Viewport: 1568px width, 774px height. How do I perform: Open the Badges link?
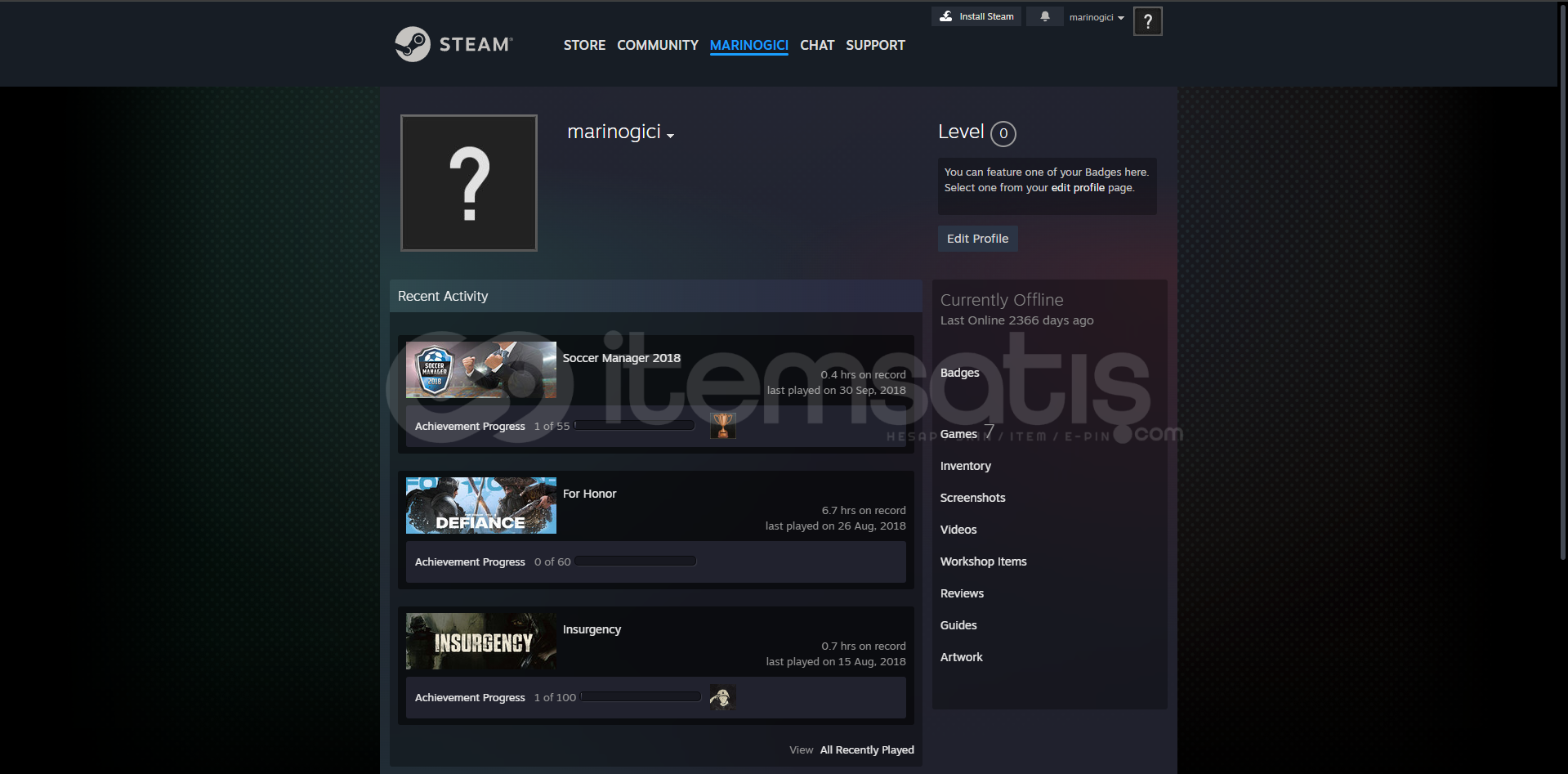pos(959,373)
